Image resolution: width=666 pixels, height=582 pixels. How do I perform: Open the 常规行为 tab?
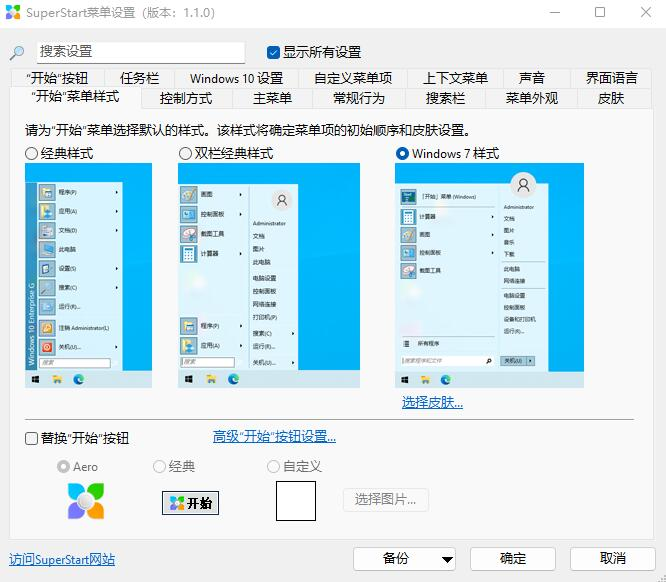tap(359, 99)
